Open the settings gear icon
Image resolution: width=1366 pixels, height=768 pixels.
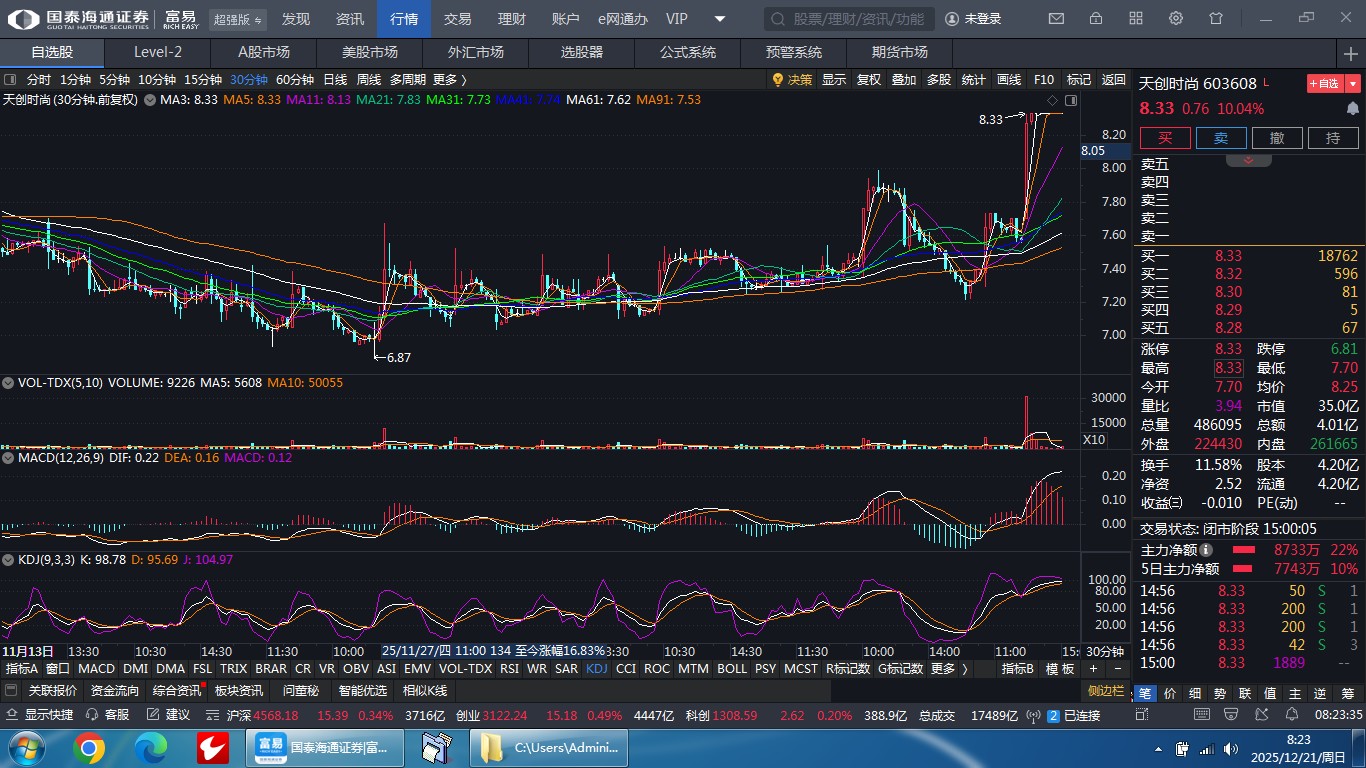(x=1176, y=19)
